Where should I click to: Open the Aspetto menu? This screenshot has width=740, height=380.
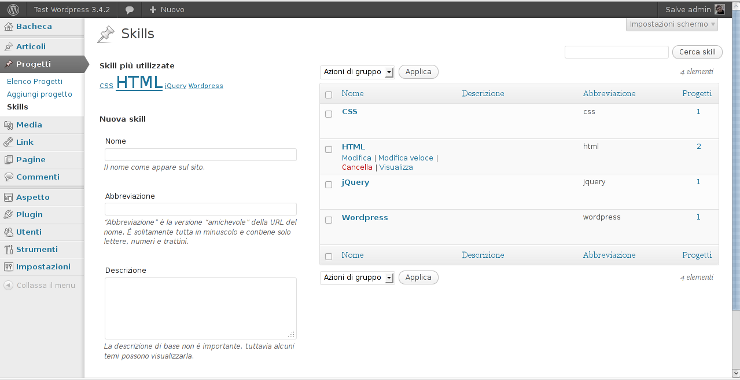coord(33,197)
